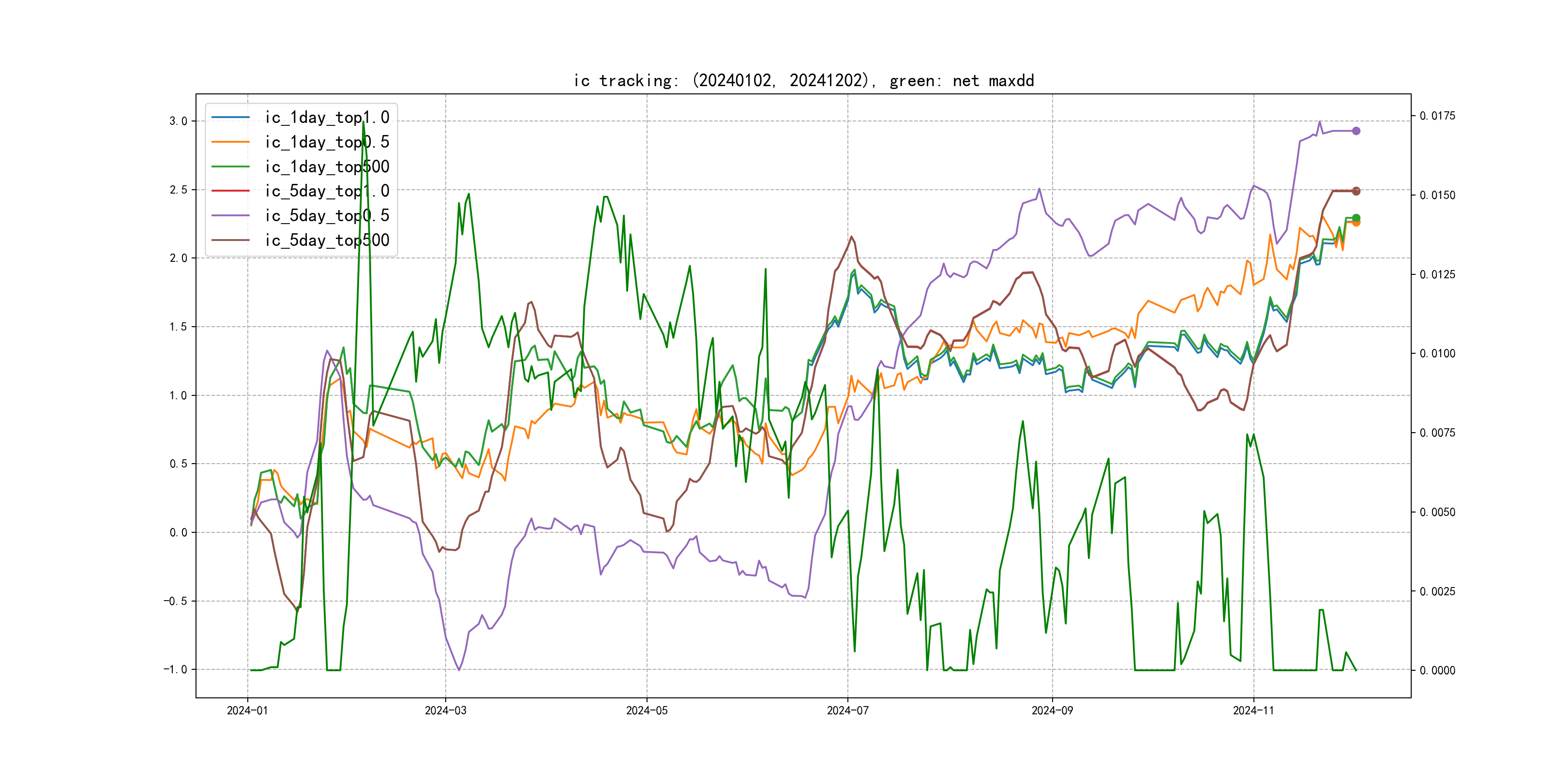
Task: Click the 3.0 left axis tick label
Action: coord(178,121)
